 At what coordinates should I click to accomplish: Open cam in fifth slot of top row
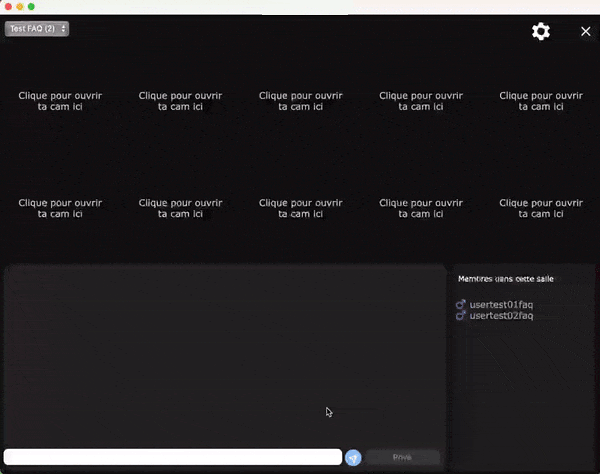[x=541, y=101]
